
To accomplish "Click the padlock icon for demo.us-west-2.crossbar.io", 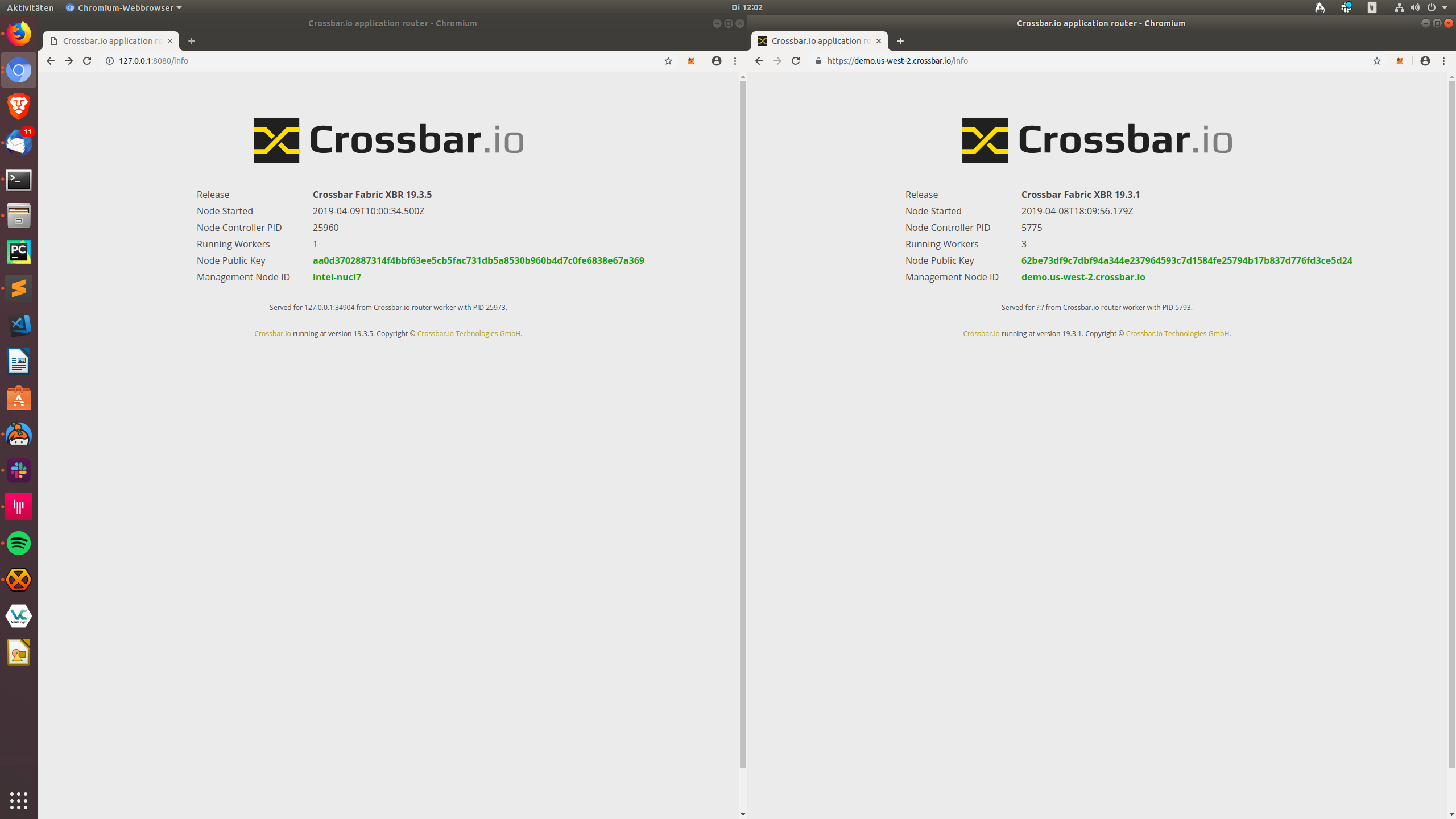I will point(818,61).
